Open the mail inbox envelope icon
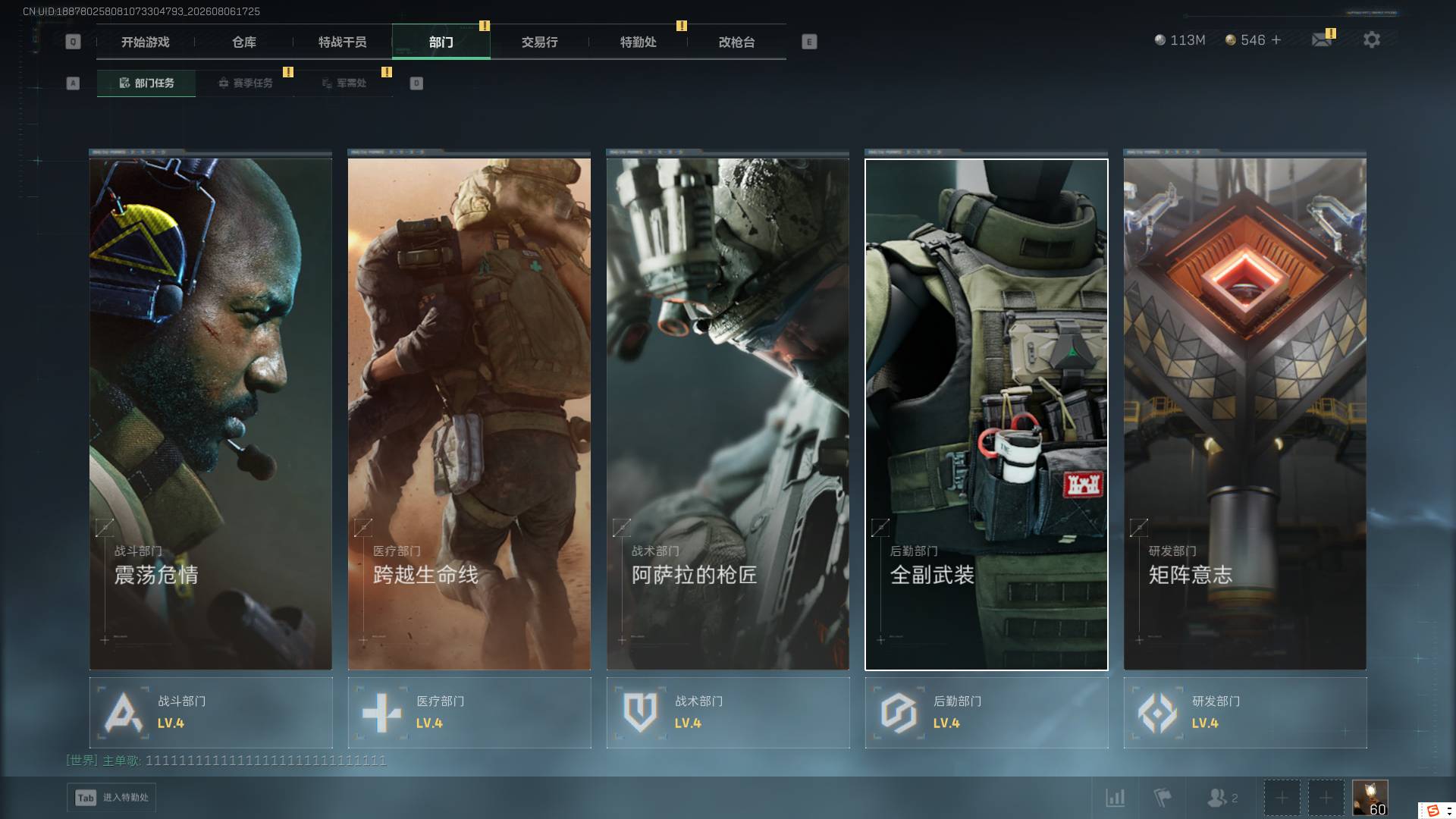 (1322, 39)
